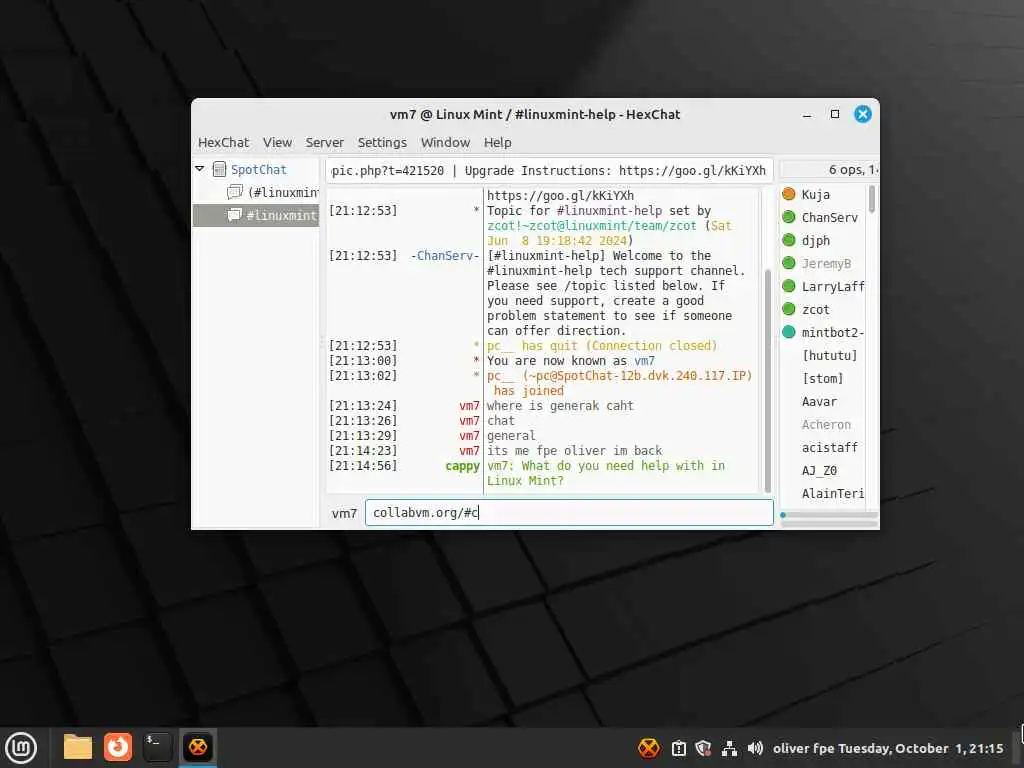Screen dimensions: 1024x768
Task: Open the Settings menu
Action: pos(382,142)
